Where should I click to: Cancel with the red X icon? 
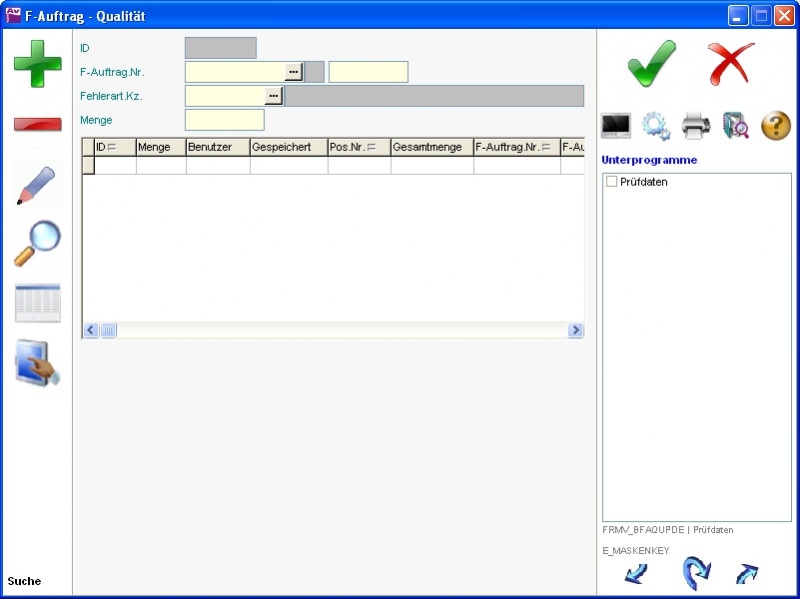click(x=731, y=64)
